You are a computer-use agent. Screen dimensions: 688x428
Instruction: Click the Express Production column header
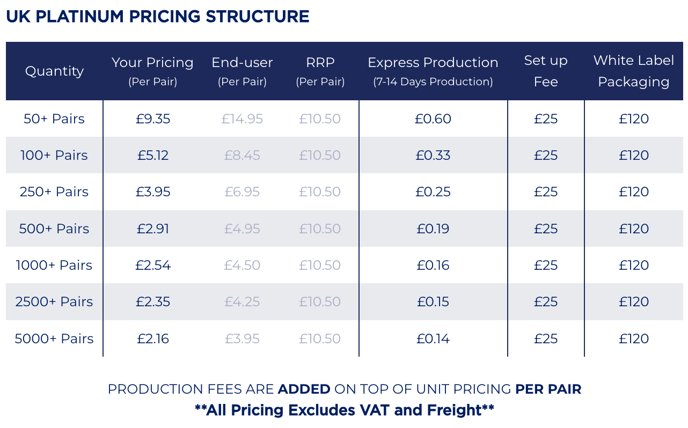(432, 71)
